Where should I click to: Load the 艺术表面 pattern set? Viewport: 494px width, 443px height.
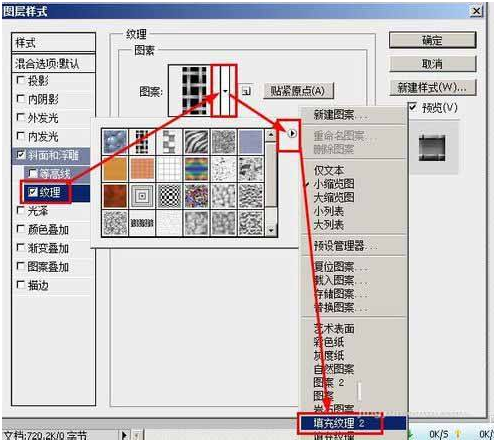coord(353,329)
